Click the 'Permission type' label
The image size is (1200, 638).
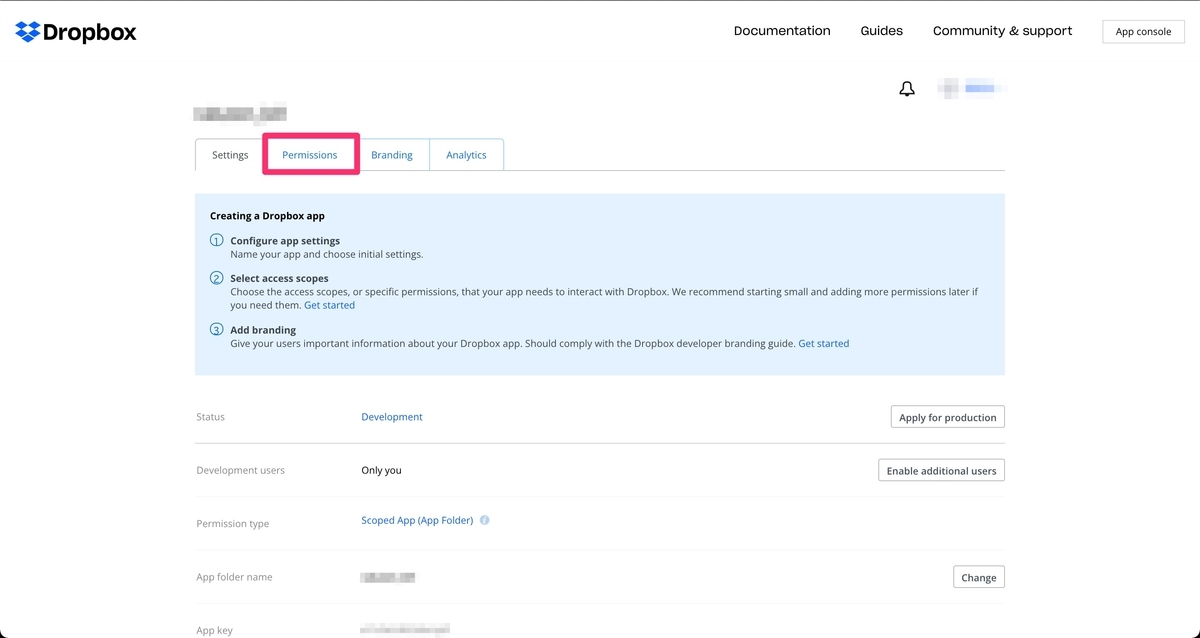232,524
